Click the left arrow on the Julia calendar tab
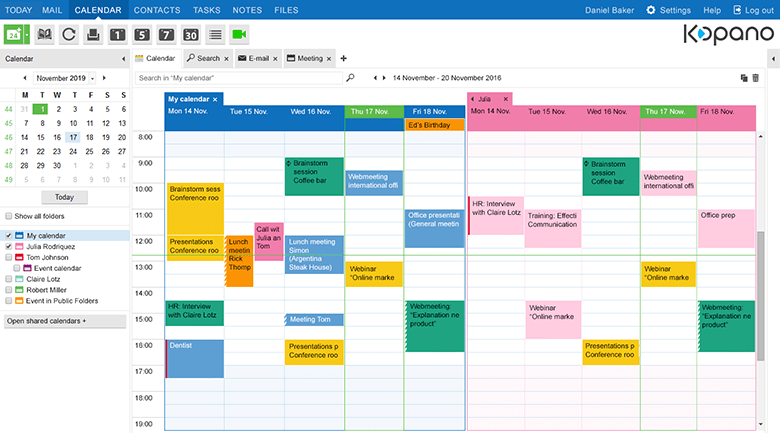 tap(473, 99)
